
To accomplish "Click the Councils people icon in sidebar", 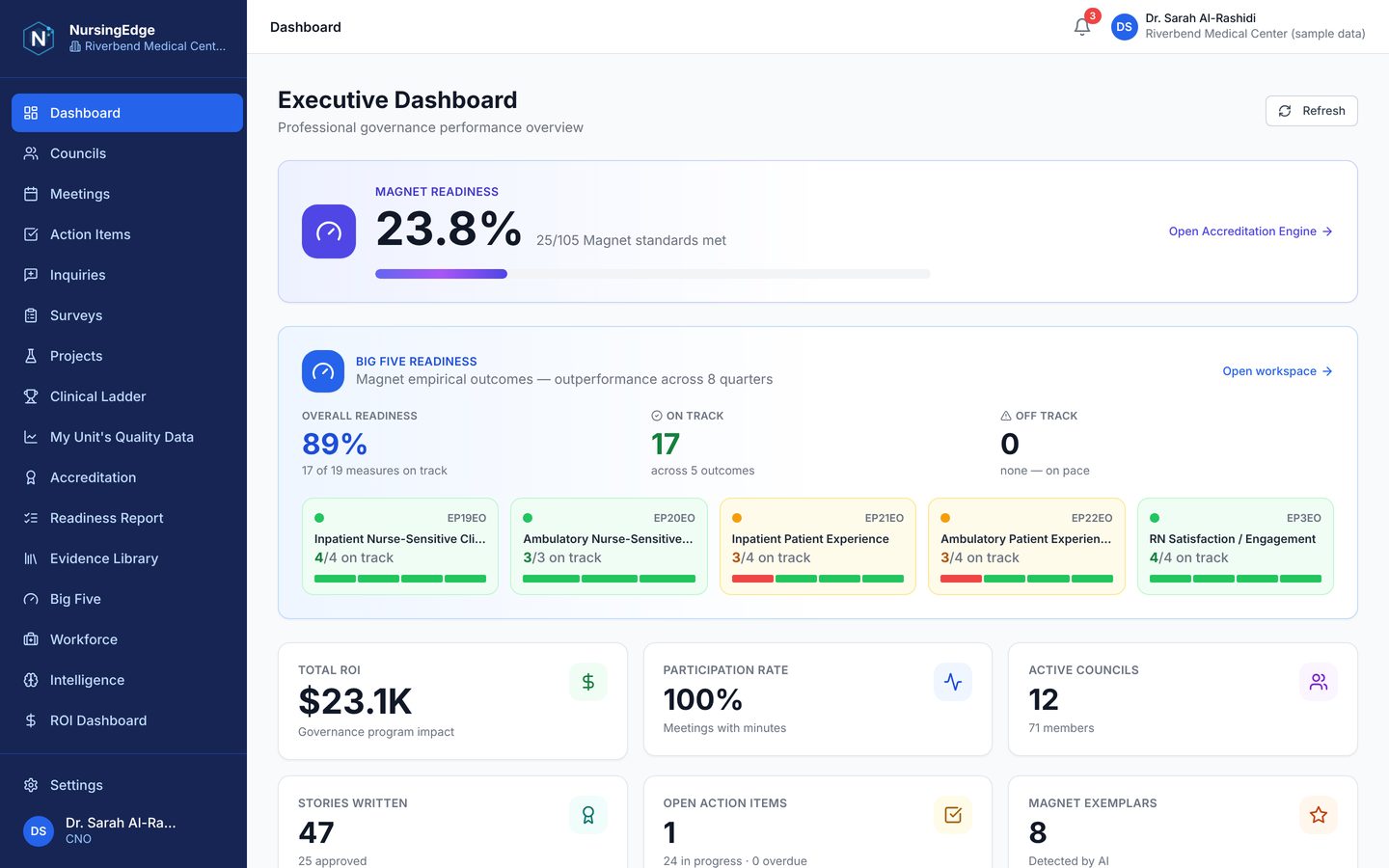I will coord(31,153).
